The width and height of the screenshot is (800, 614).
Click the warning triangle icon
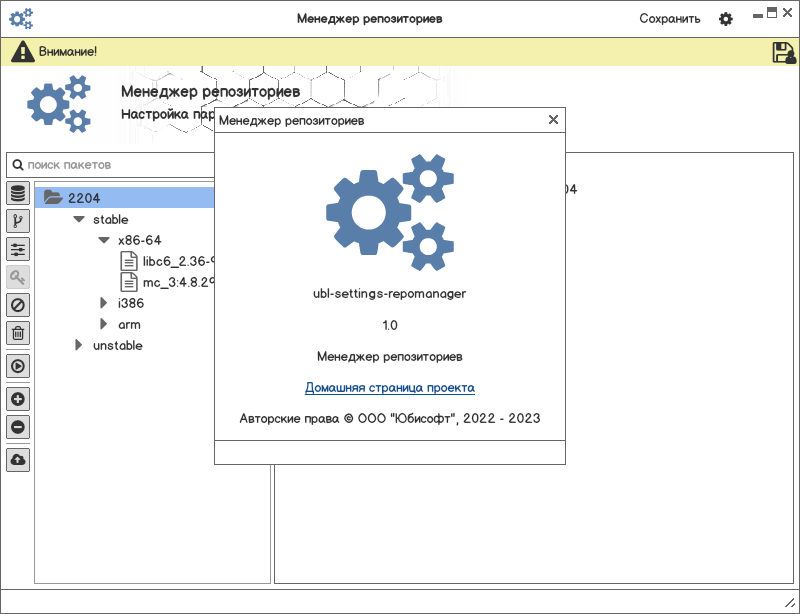click(x=23, y=52)
